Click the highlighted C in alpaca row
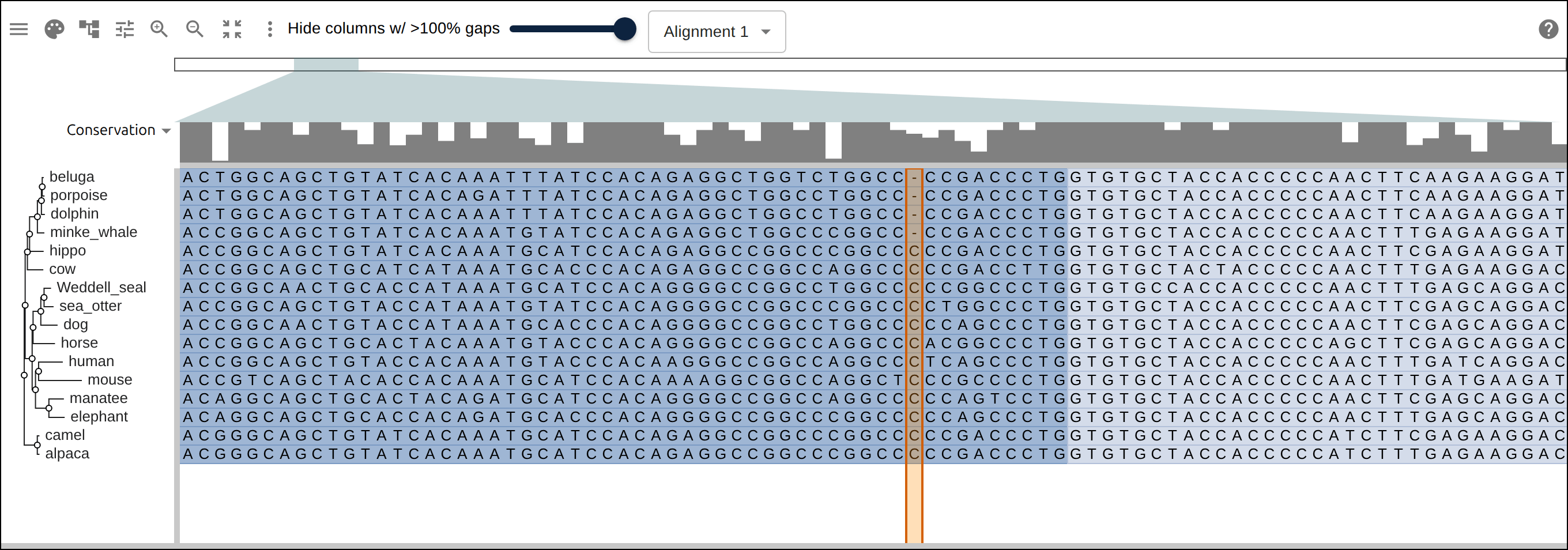The height and width of the screenshot is (550, 1568). pos(914,454)
